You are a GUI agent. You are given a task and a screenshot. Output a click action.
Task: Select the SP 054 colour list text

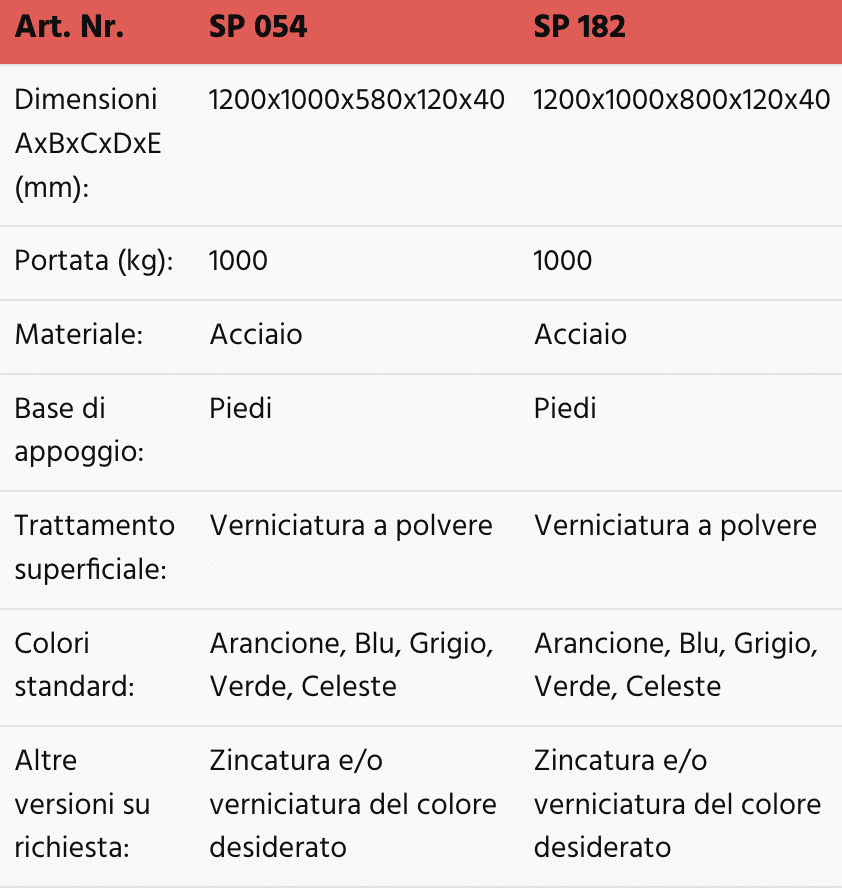[x=351, y=665]
